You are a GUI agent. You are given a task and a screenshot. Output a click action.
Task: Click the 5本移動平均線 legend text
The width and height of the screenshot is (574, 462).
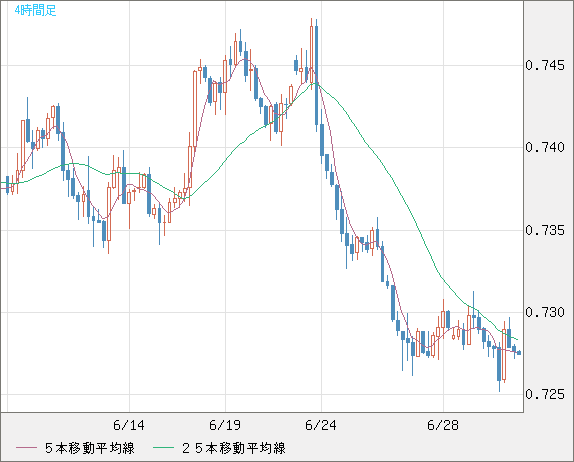click(90, 448)
